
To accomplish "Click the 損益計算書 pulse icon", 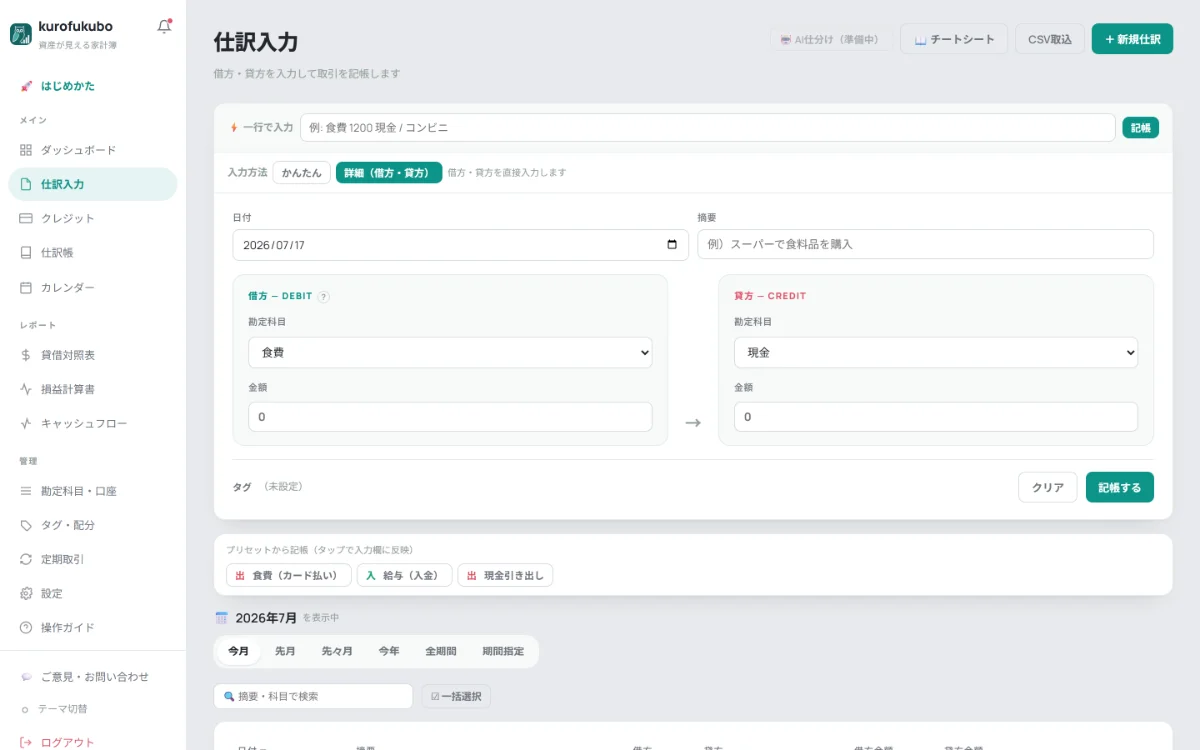I will (x=26, y=389).
